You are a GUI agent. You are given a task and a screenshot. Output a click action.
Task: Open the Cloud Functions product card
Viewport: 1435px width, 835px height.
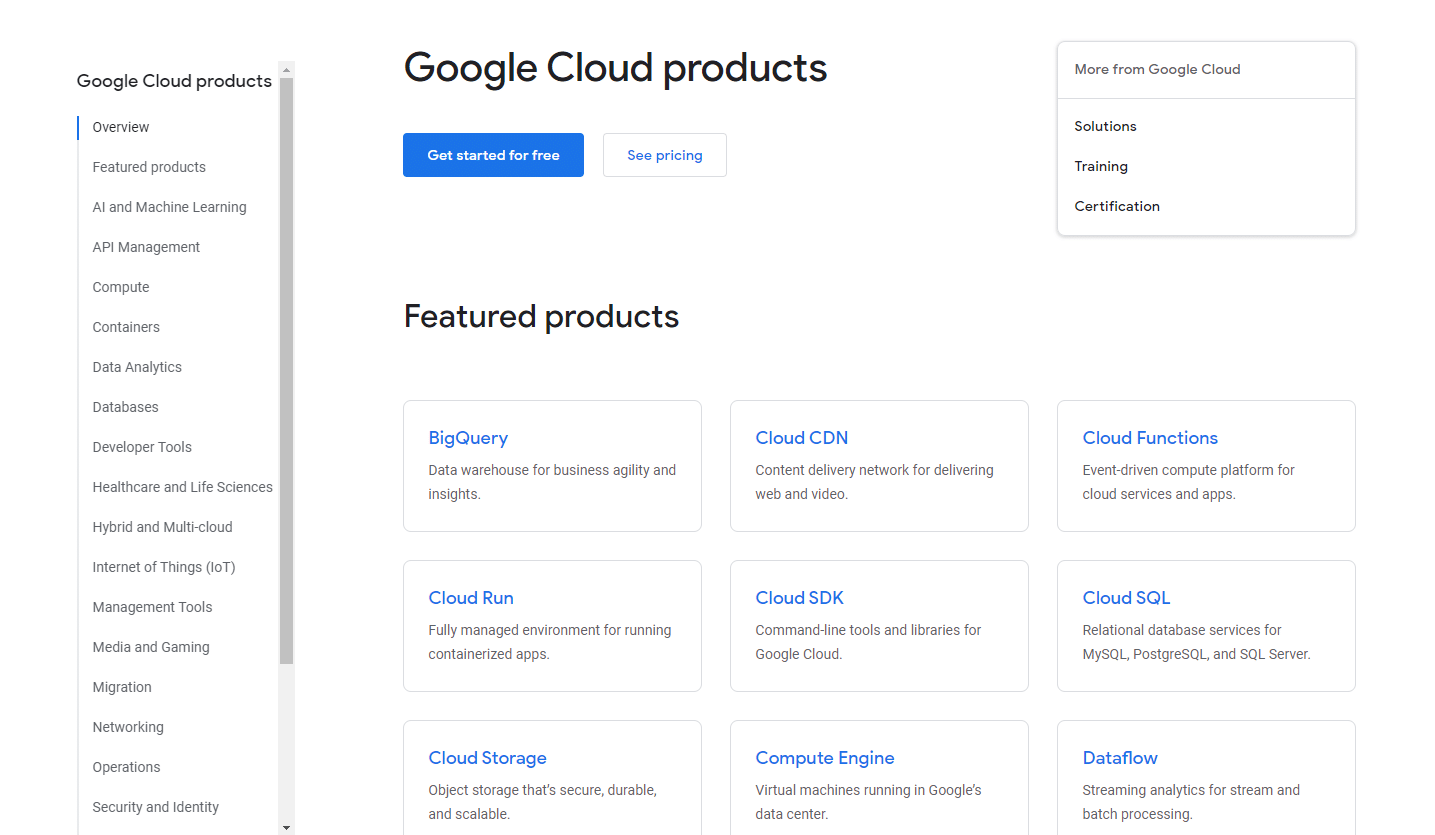[x=1150, y=437]
